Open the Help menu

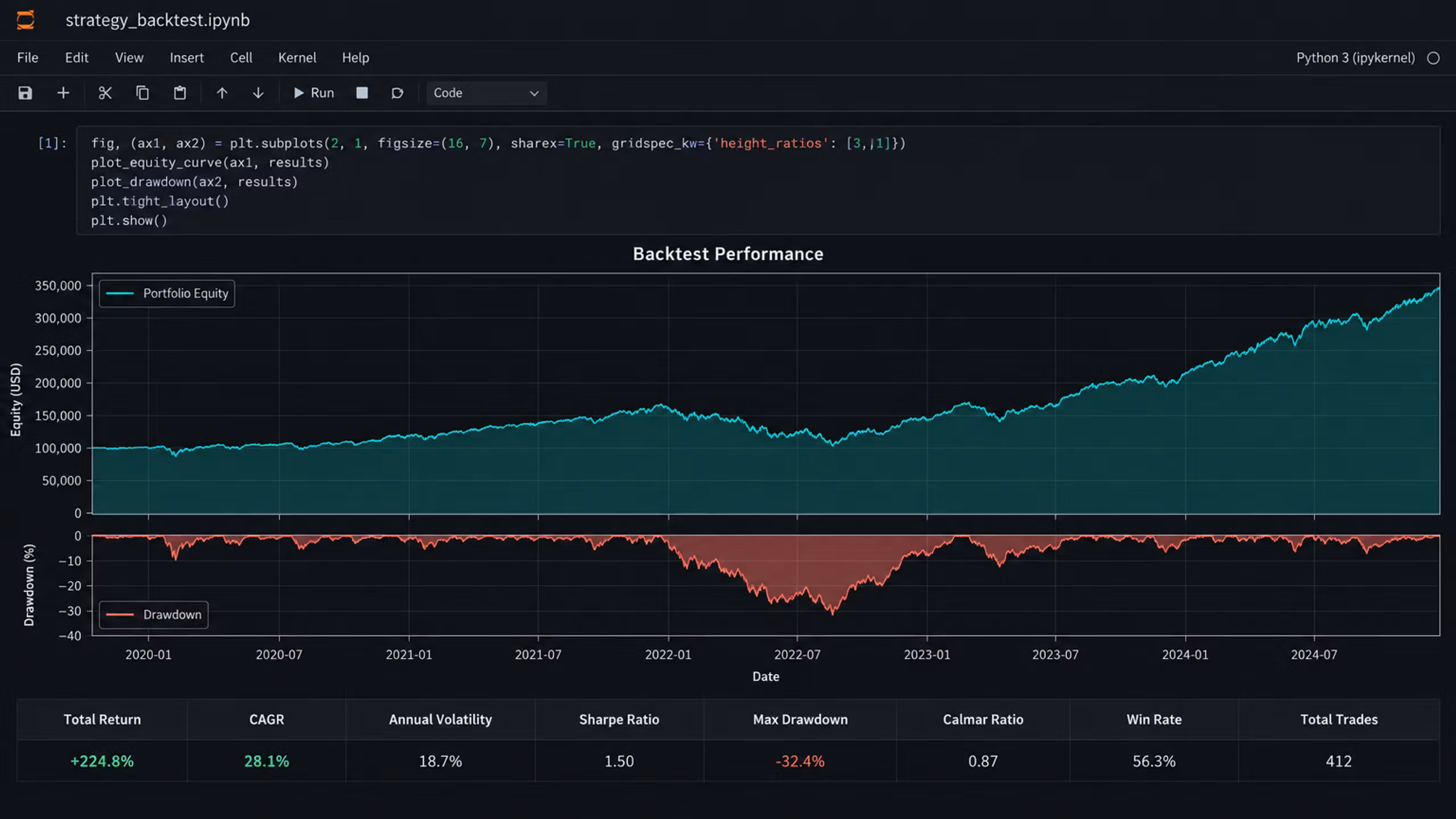coord(355,57)
